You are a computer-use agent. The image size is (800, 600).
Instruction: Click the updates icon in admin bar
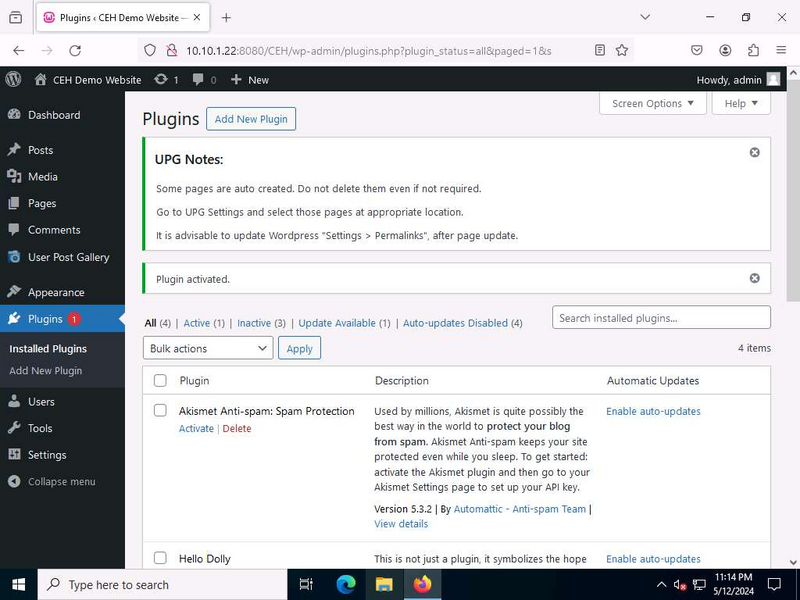point(161,79)
